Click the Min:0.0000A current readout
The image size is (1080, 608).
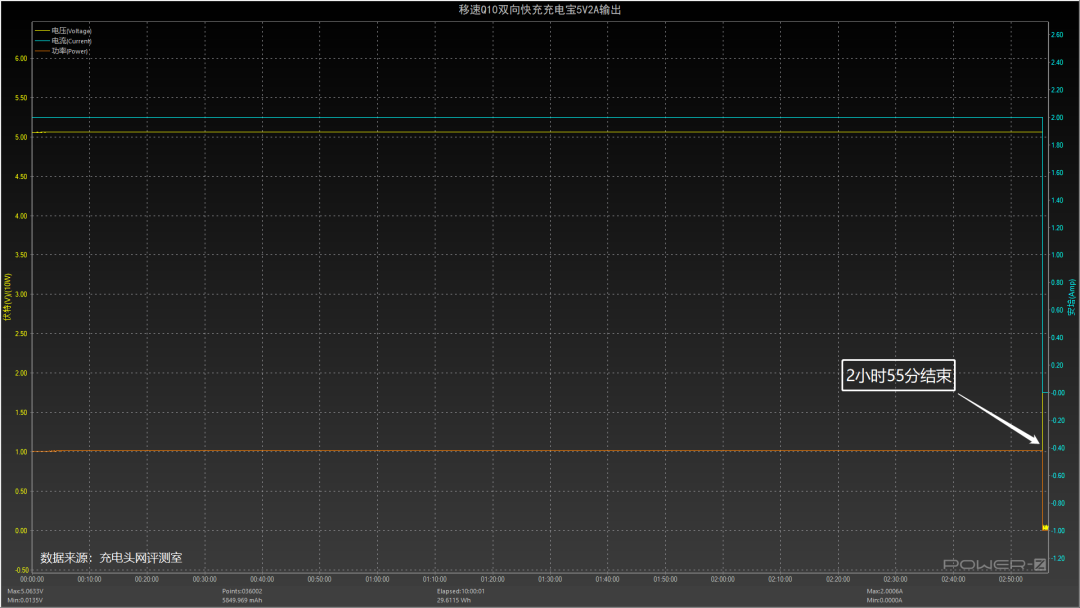884,600
